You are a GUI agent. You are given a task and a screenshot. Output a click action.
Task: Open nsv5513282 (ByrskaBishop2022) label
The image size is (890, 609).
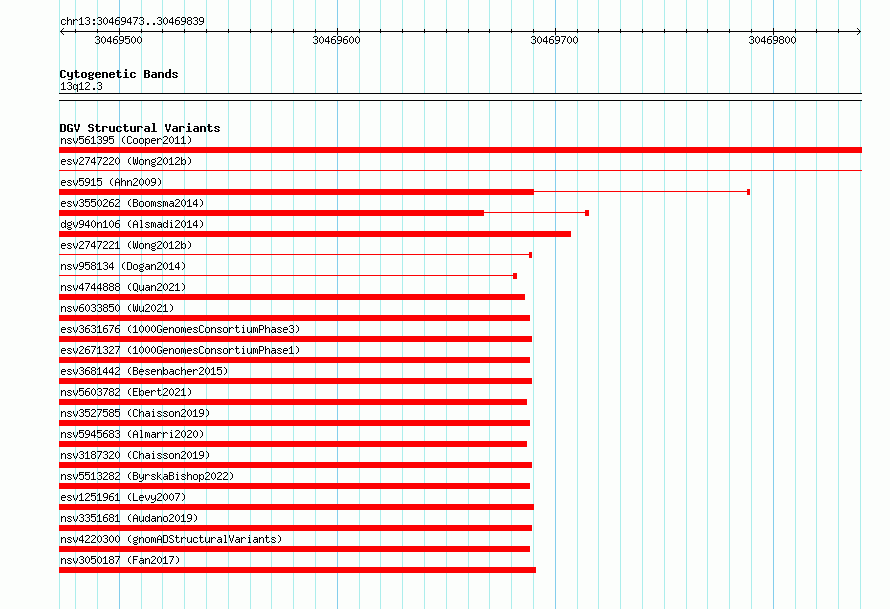(147, 476)
